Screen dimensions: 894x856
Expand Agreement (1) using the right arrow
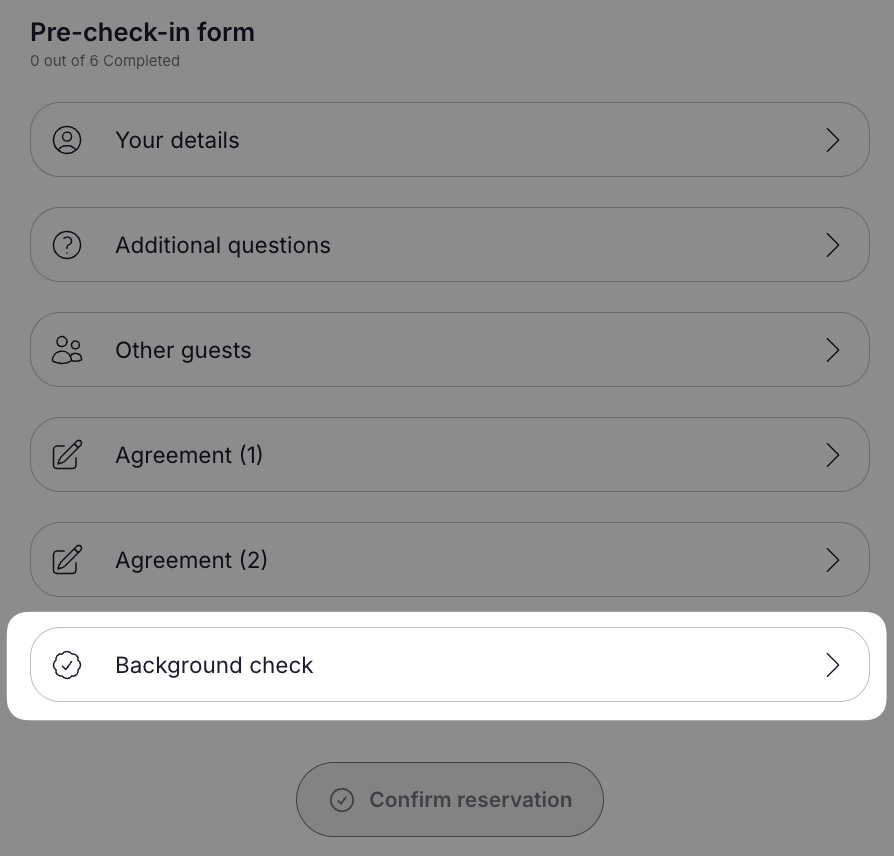point(833,455)
